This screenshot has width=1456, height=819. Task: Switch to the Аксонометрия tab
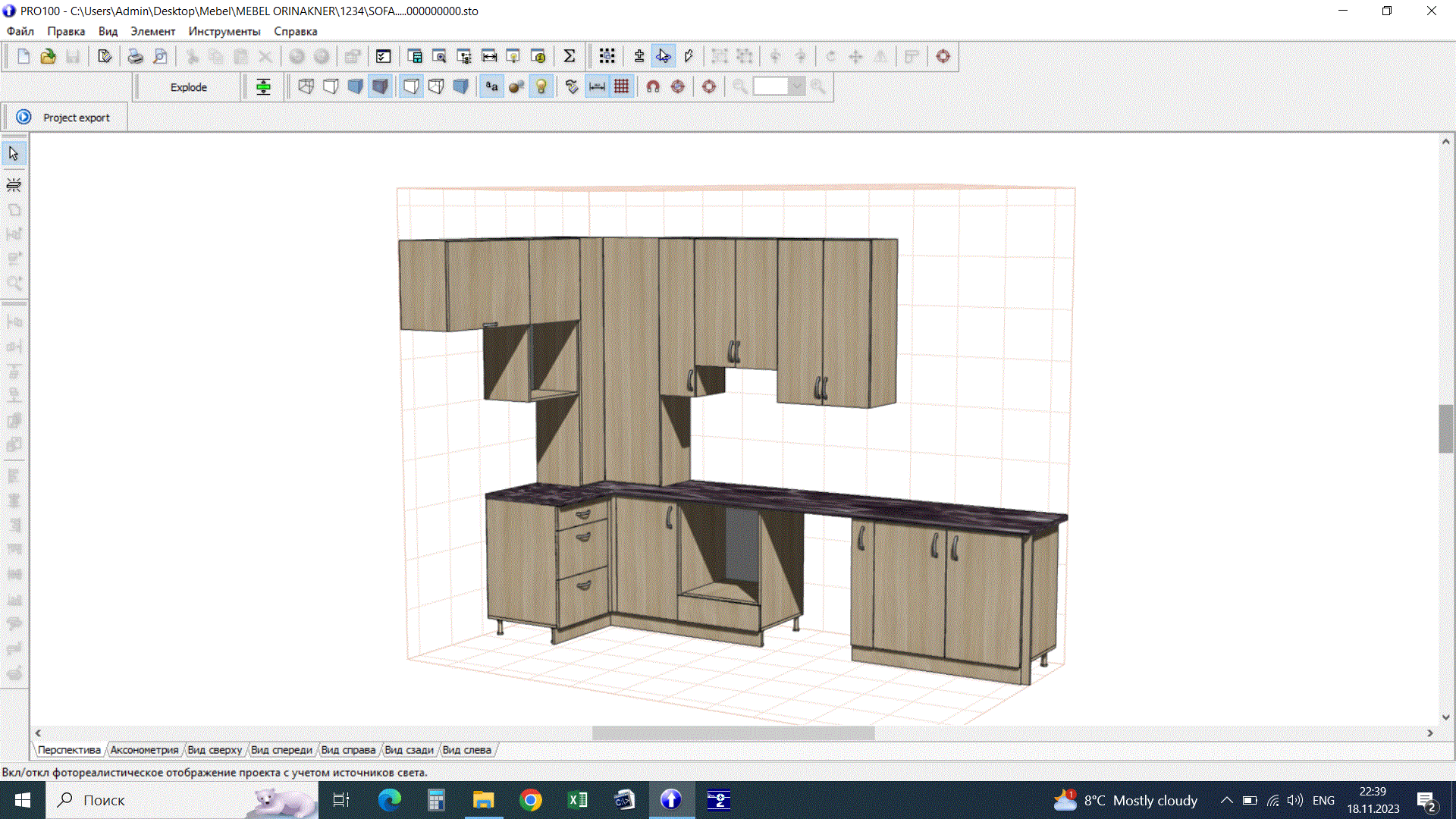[x=144, y=750]
